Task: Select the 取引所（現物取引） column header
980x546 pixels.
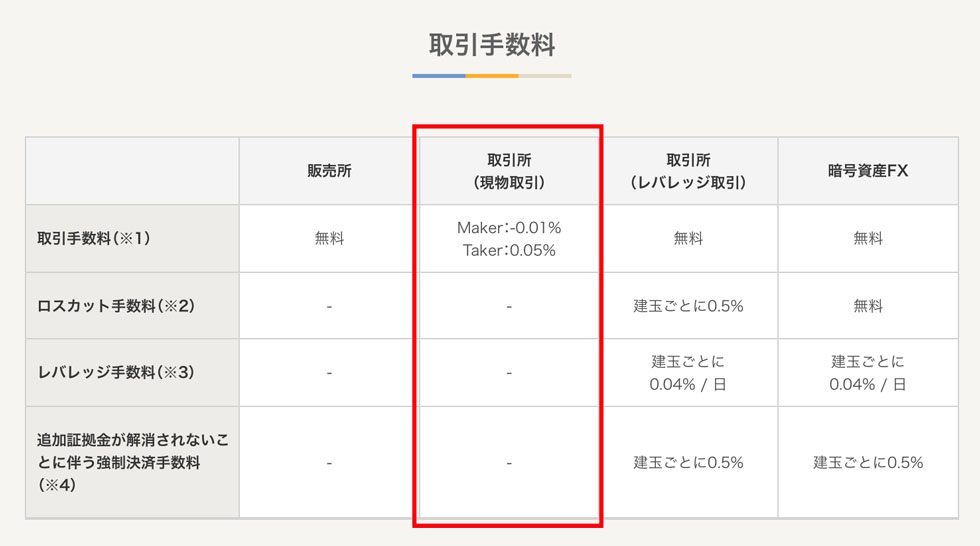Action: click(x=508, y=171)
